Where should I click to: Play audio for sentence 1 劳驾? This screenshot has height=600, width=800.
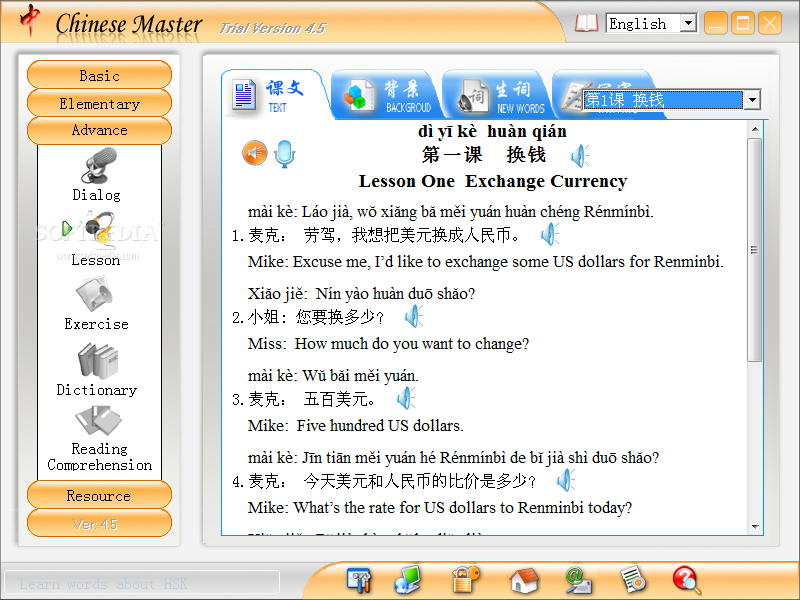[x=550, y=234]
